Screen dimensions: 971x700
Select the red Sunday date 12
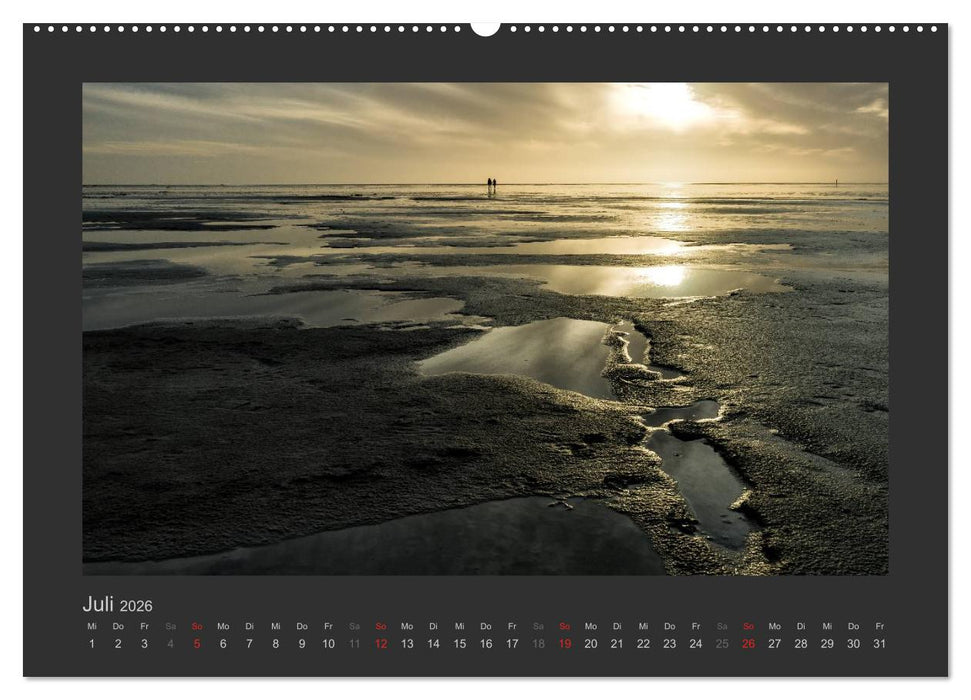[383, 645]
